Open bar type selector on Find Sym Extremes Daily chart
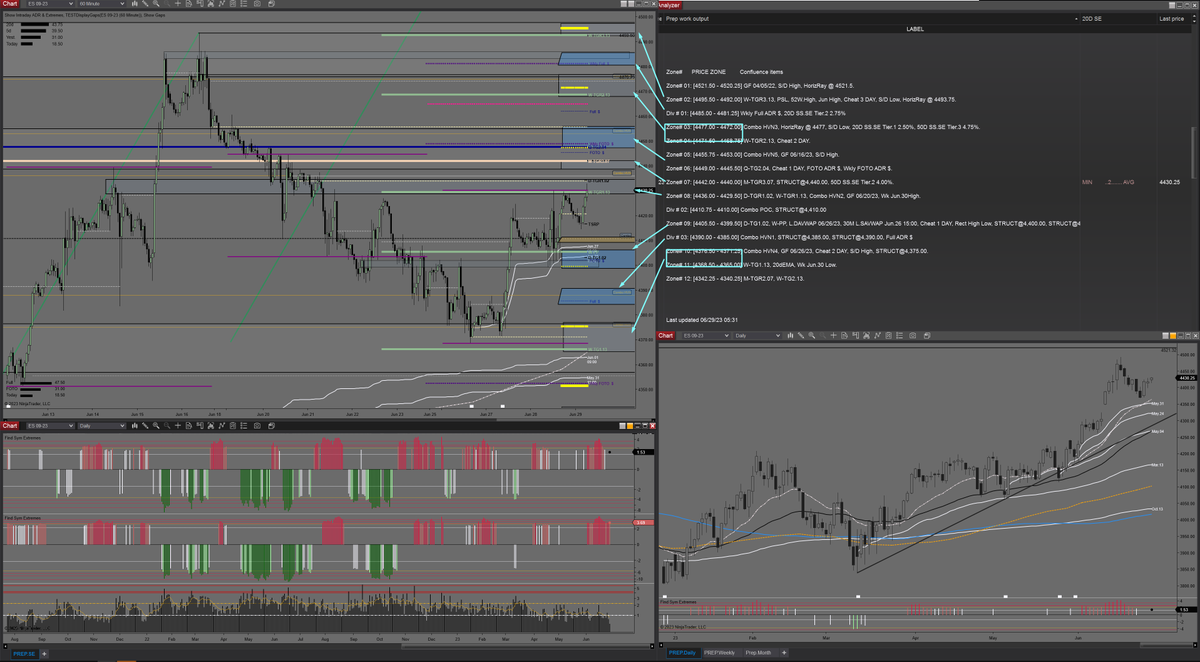The width and height of the screenshot is (1200, 662). tap(135, 425)
